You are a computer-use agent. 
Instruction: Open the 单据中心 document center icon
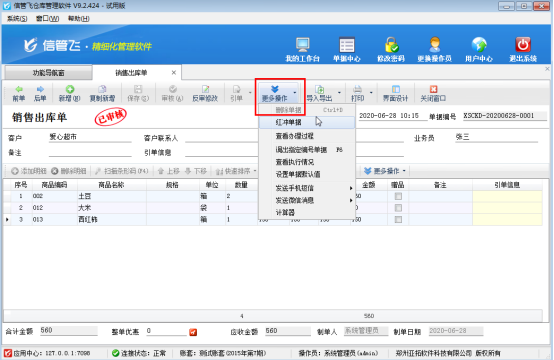347,45
